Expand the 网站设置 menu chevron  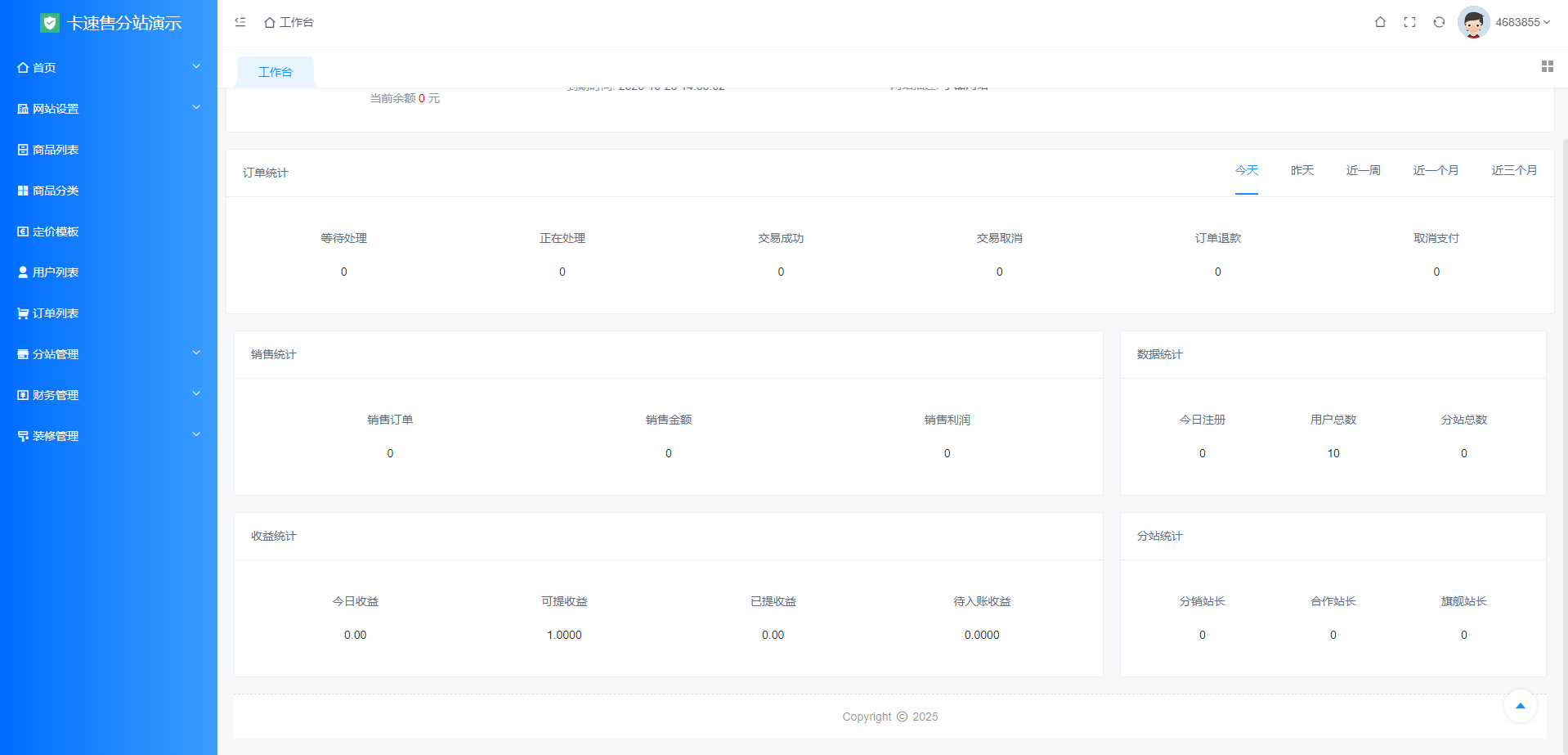pos(196,107)
